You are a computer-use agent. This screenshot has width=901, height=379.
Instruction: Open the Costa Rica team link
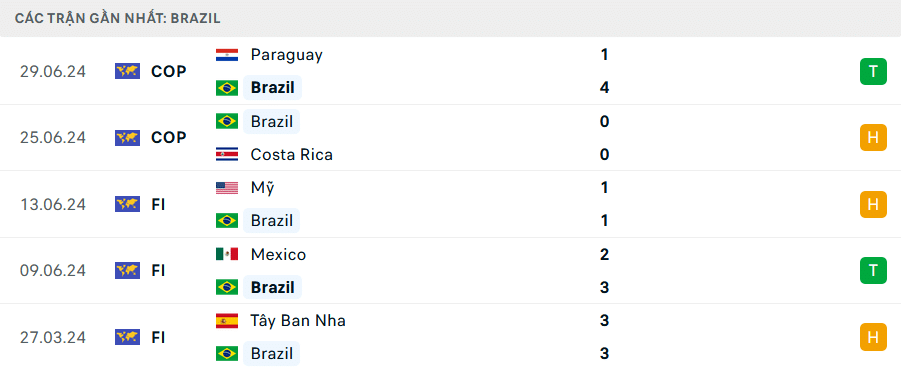292,154
